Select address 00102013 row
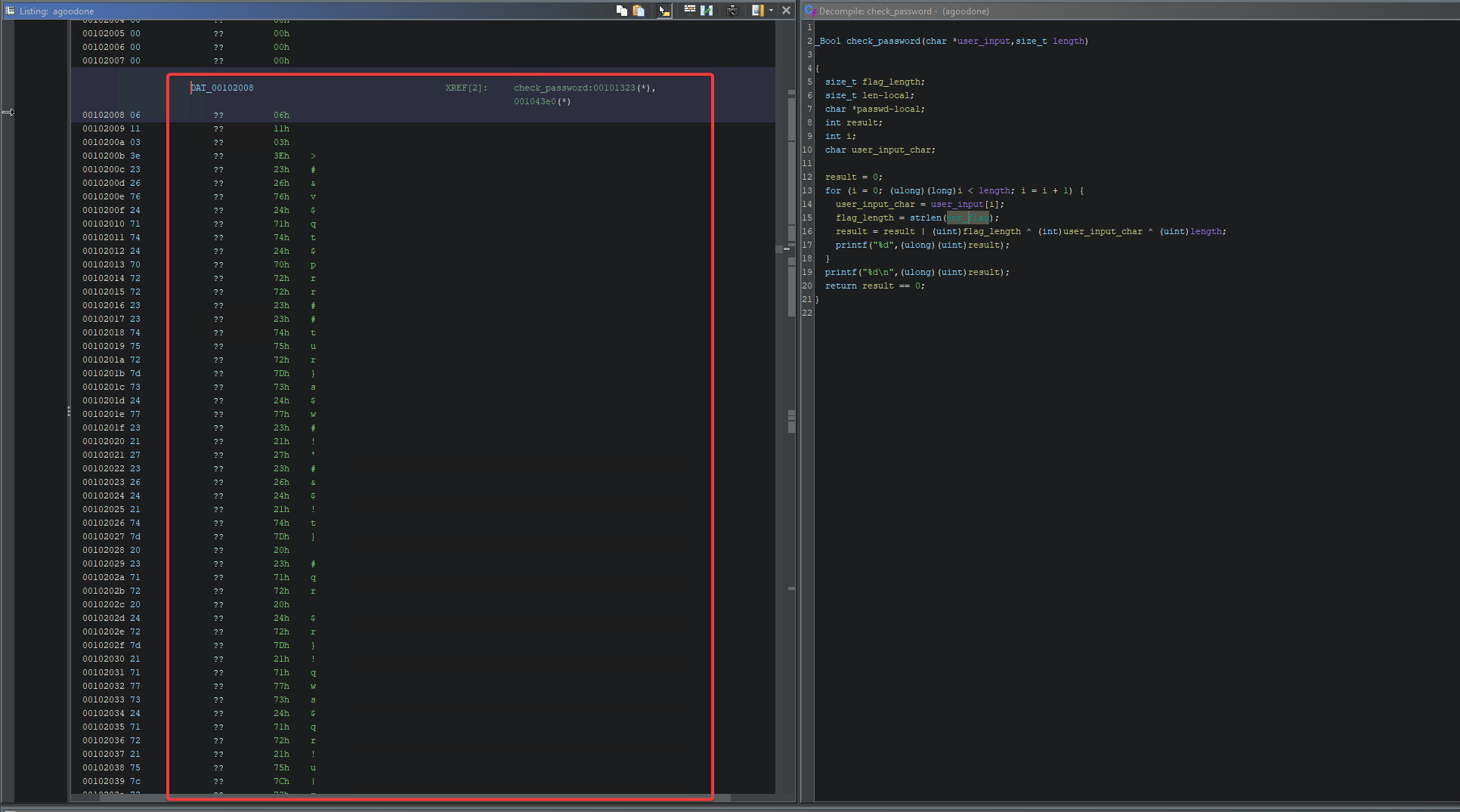The width and height of the screenshot is (1460, 812). 104,264
